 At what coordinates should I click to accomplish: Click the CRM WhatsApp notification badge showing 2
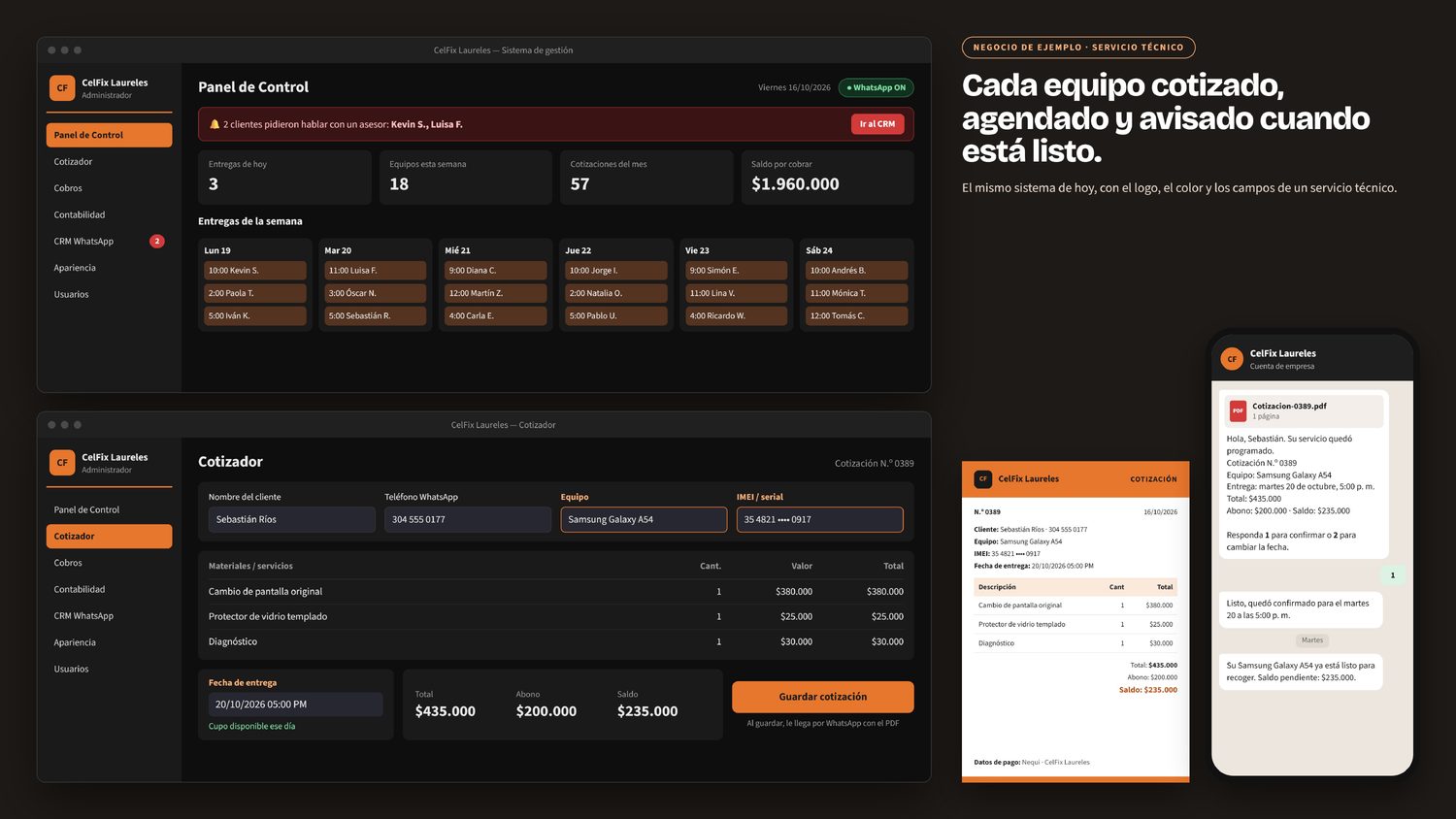[x=156, y=242]
